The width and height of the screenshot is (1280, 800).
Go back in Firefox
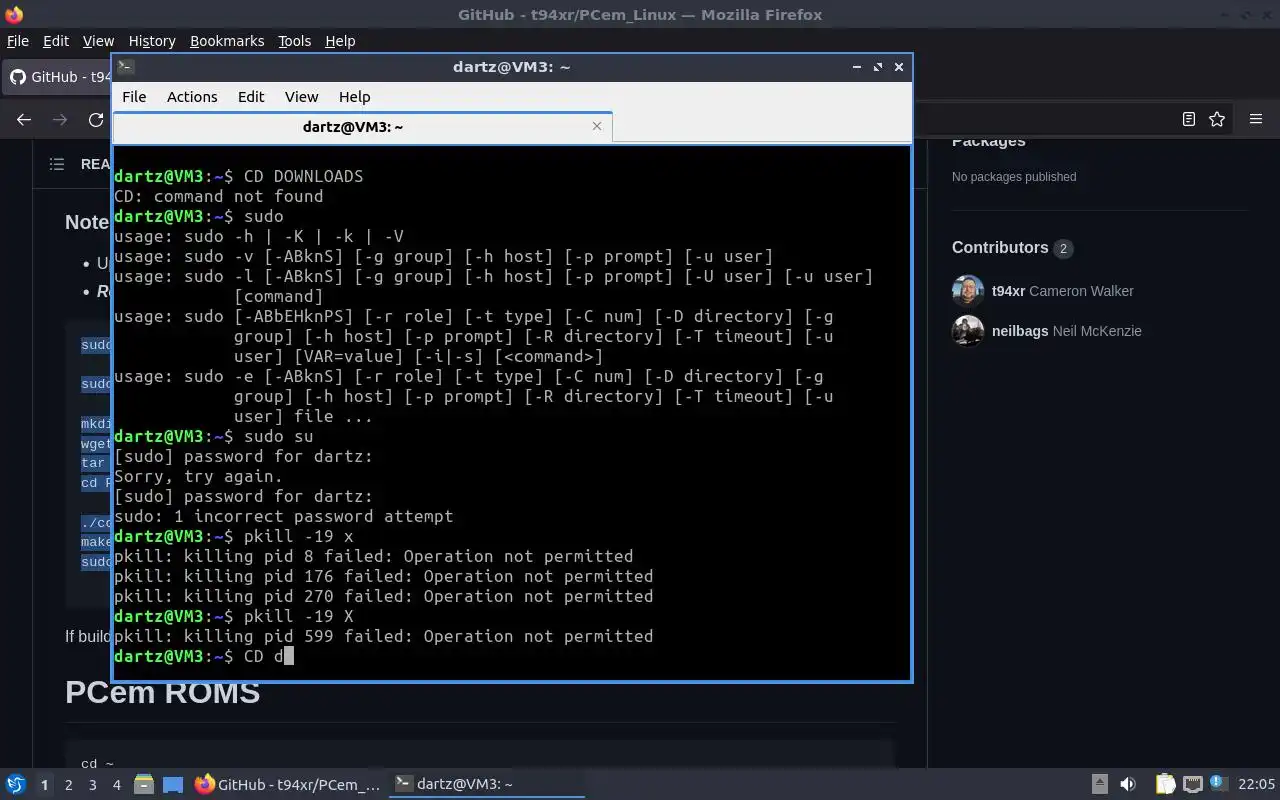[24, 119]
